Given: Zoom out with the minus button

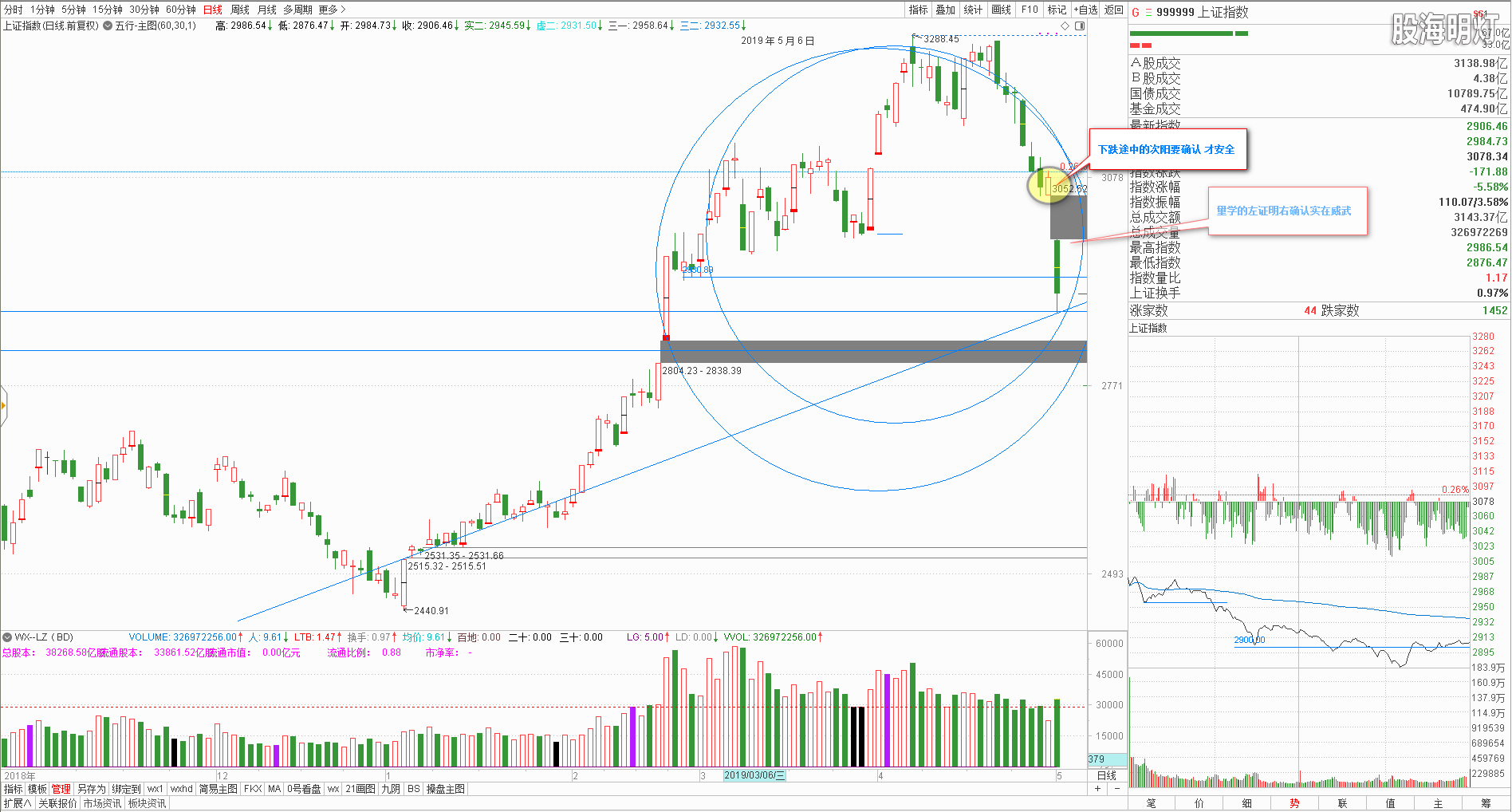Looking at the screenshot, I should tap(1116, 788).
